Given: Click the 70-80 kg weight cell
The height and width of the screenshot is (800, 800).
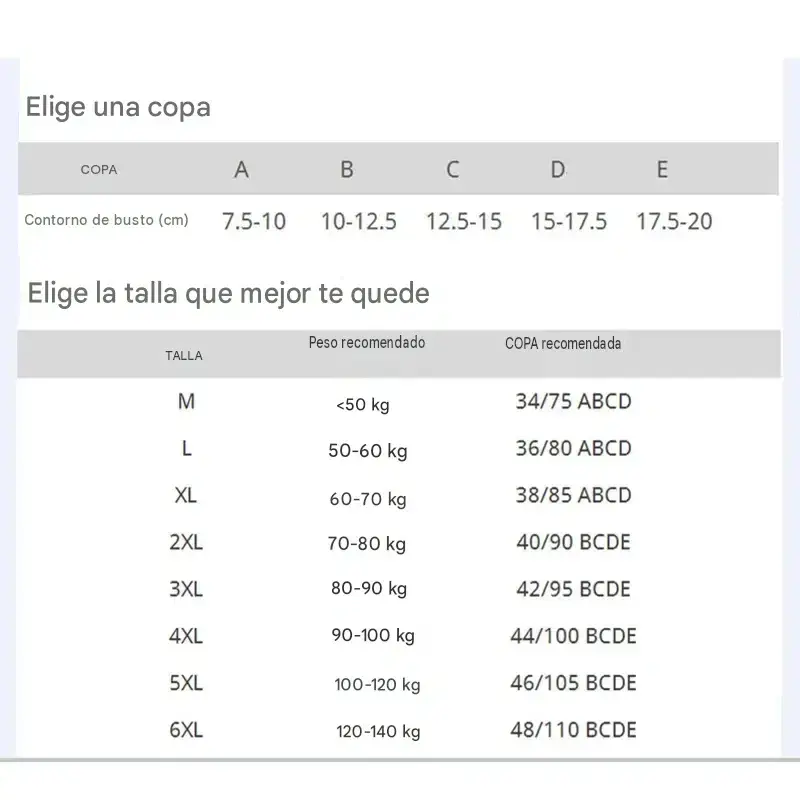Looking at the screenshot, I should (x=367, y=544).
